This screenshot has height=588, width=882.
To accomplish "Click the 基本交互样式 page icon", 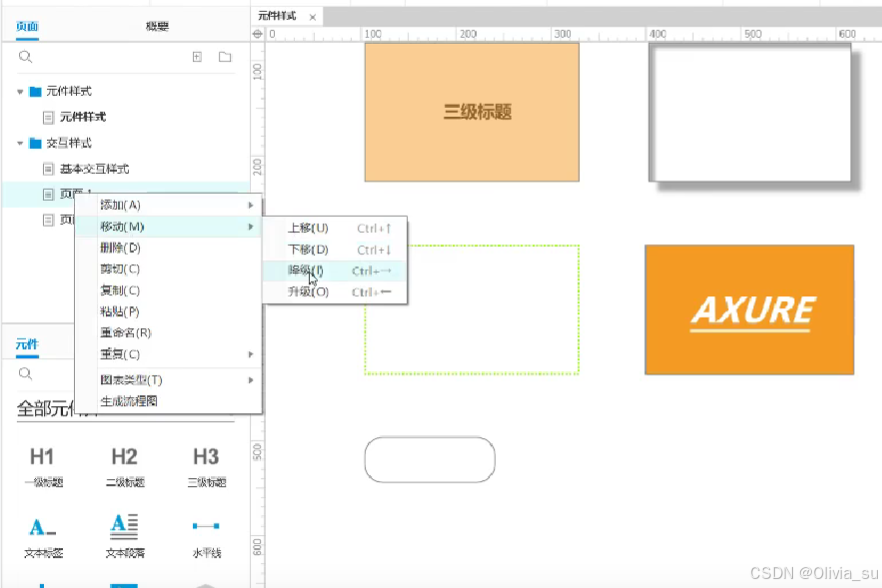I will click(x=48, y=169).
